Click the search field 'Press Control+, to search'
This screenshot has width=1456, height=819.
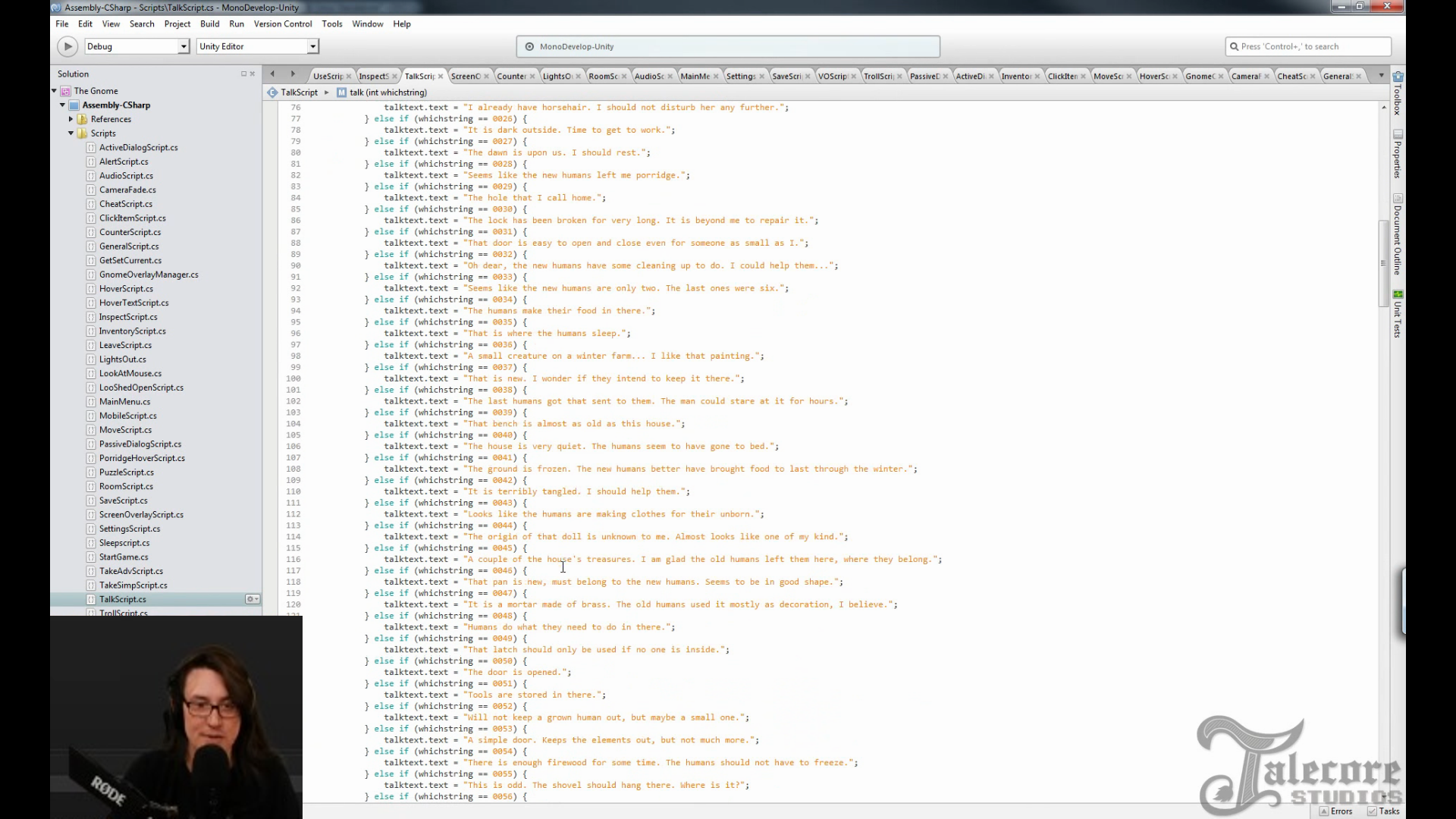(1308, 46)
